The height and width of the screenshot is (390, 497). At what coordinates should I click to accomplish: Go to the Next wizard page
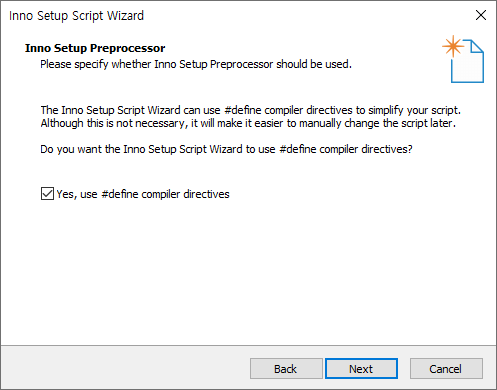click(361, 369)
